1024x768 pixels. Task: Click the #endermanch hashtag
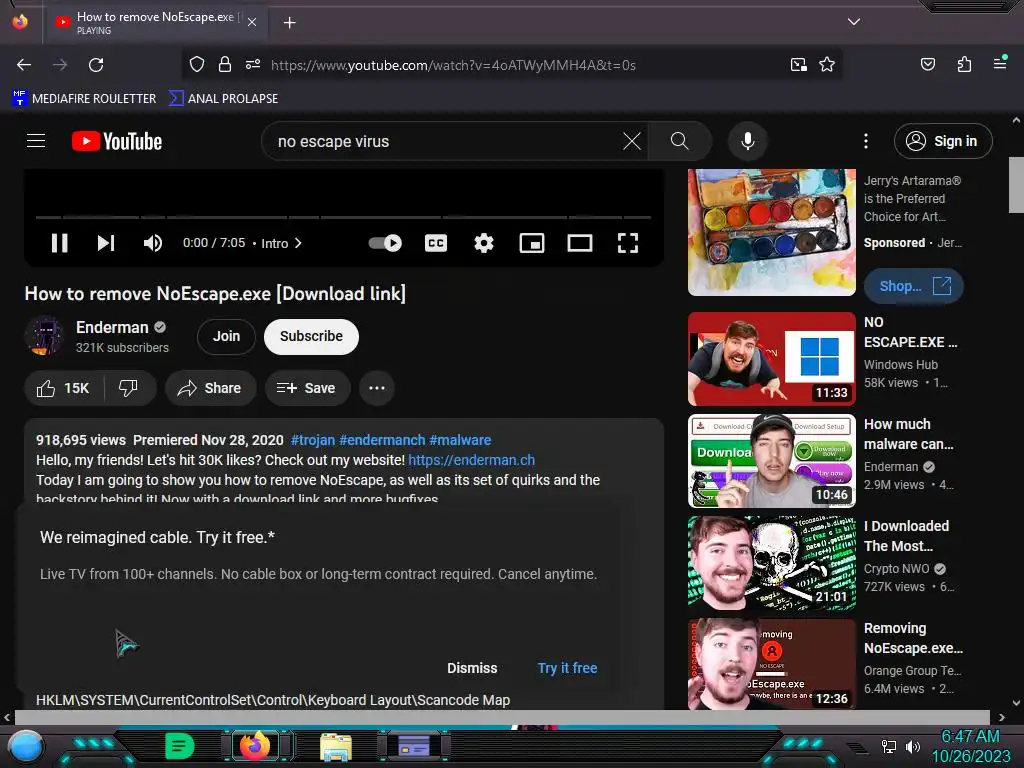pos(381,440)
